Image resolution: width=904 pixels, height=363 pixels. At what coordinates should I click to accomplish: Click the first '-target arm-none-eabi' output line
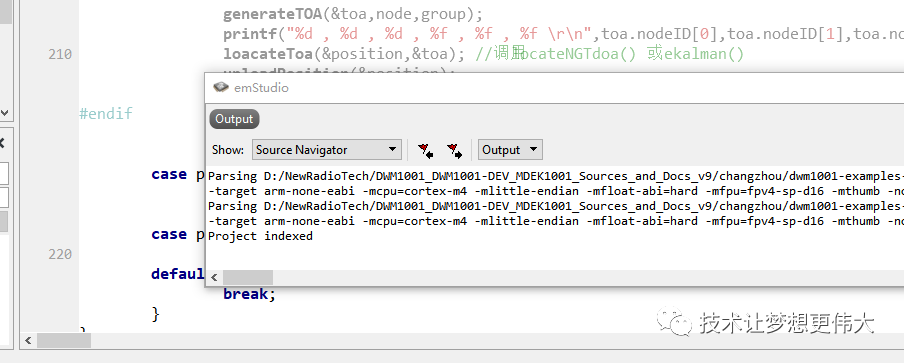pyautogui.click(x=556, y=191)
